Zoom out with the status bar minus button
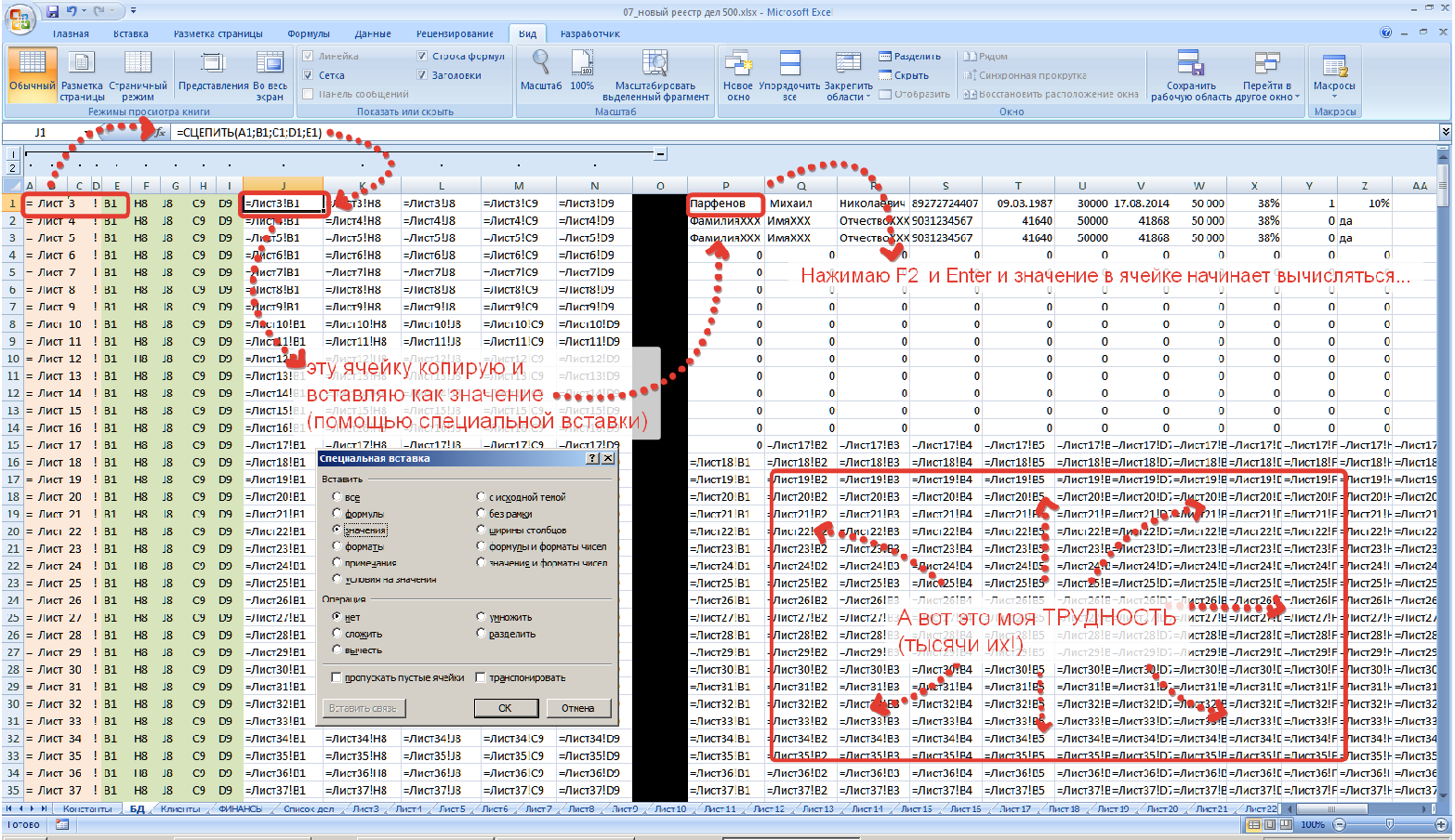Image resolution: width=1455 pixels, height=840 pixels. click(1340, 824)
